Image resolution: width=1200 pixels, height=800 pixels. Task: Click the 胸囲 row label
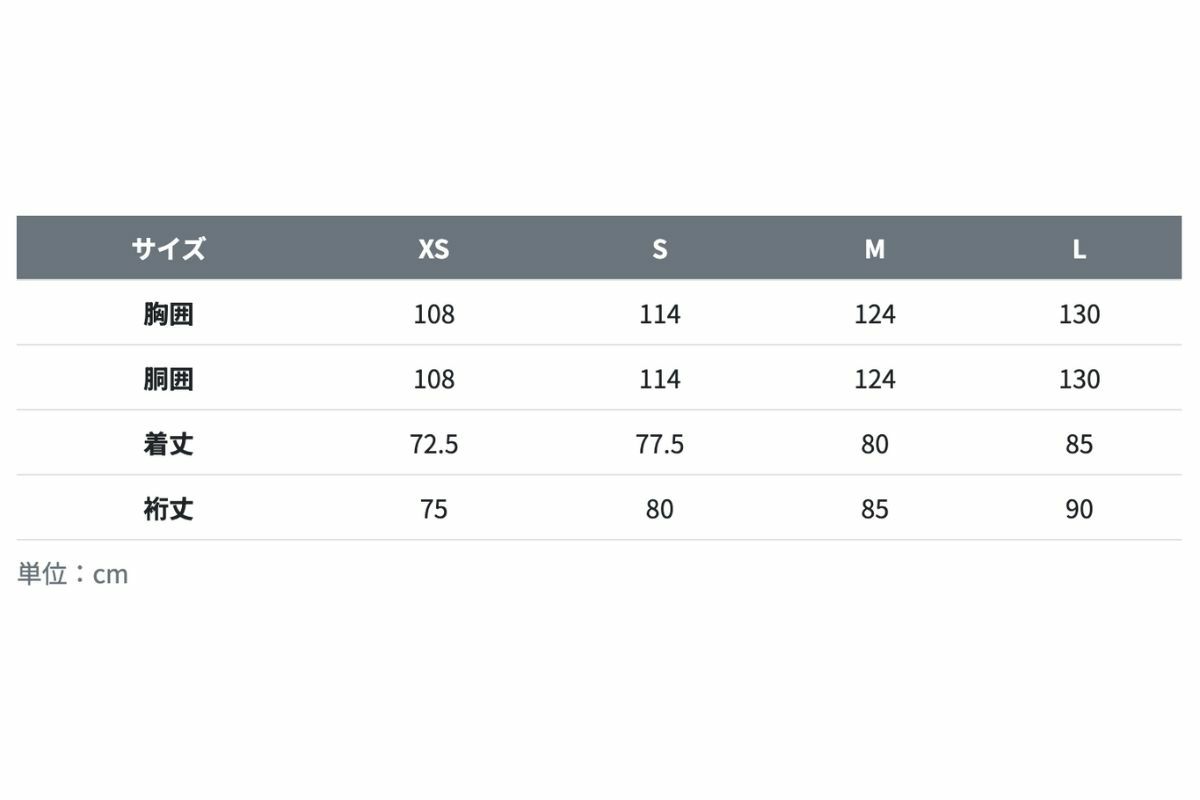pos(168,314)
